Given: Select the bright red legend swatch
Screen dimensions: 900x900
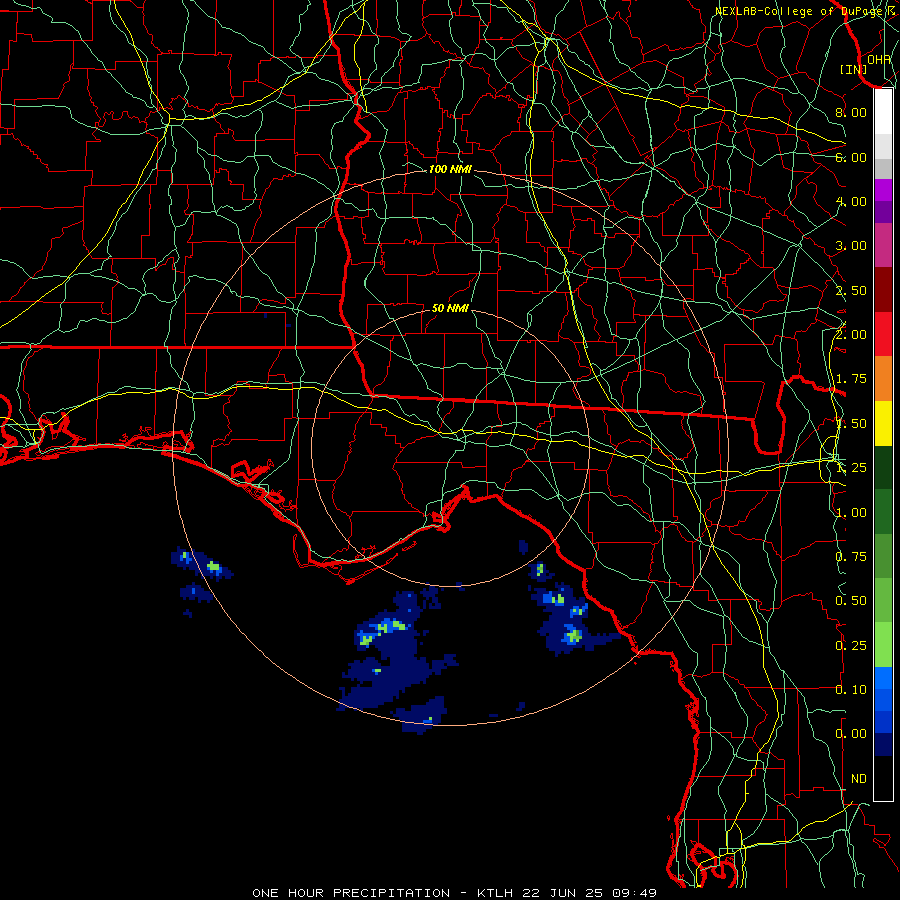Looking at the screenshot, I should (883, 335).
